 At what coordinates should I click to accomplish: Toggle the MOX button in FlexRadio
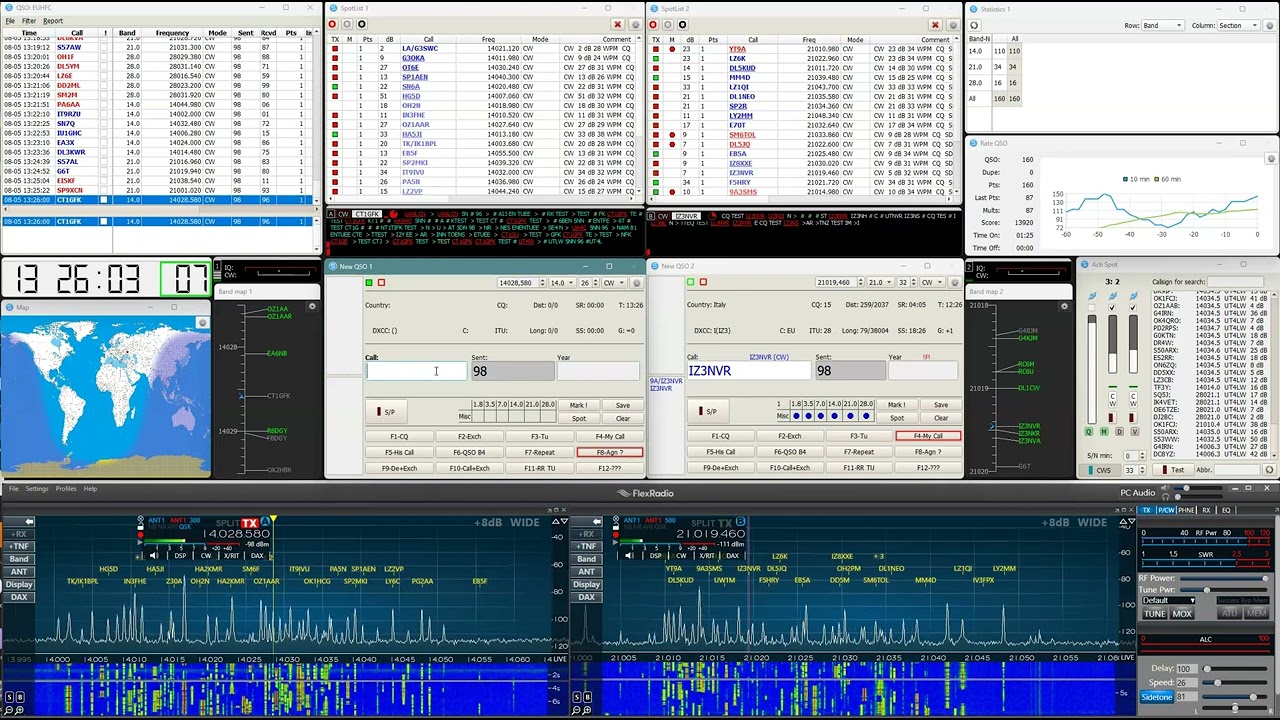coord(1182,614)
